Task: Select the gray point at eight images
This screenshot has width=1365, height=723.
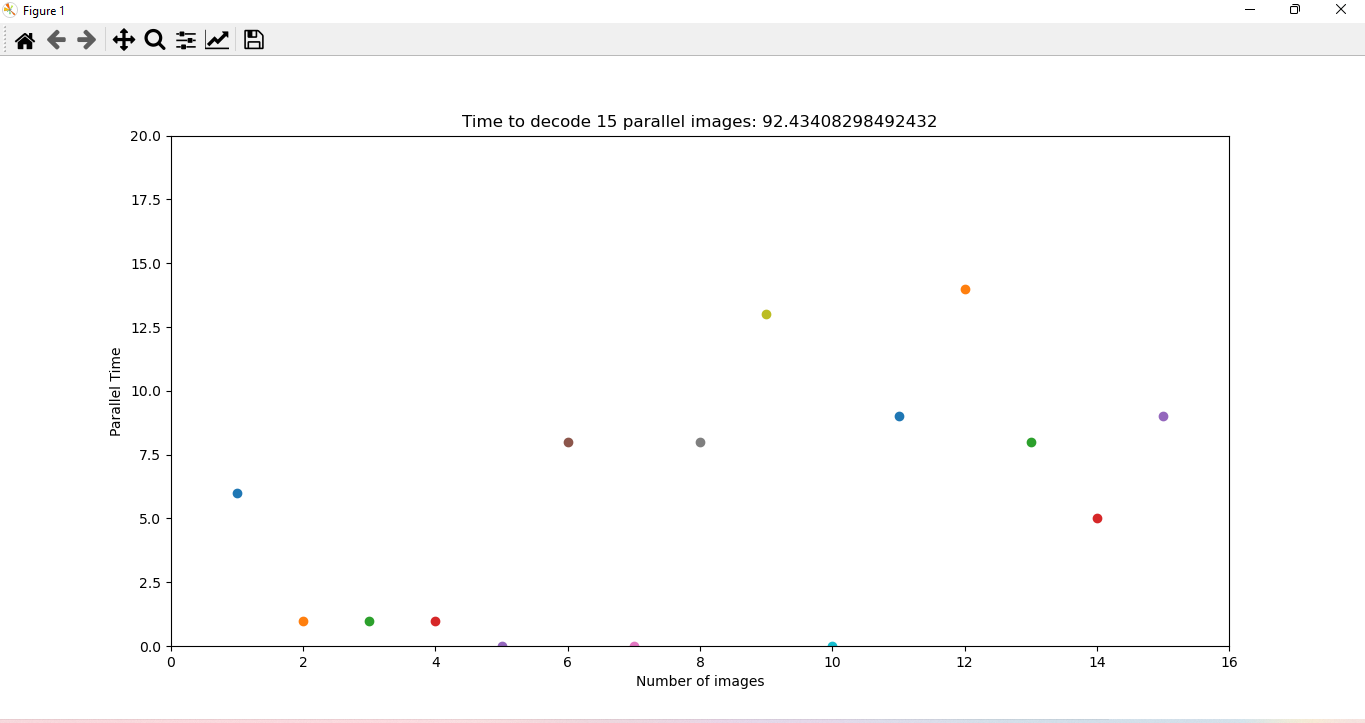Action: (x=700, y=442)
